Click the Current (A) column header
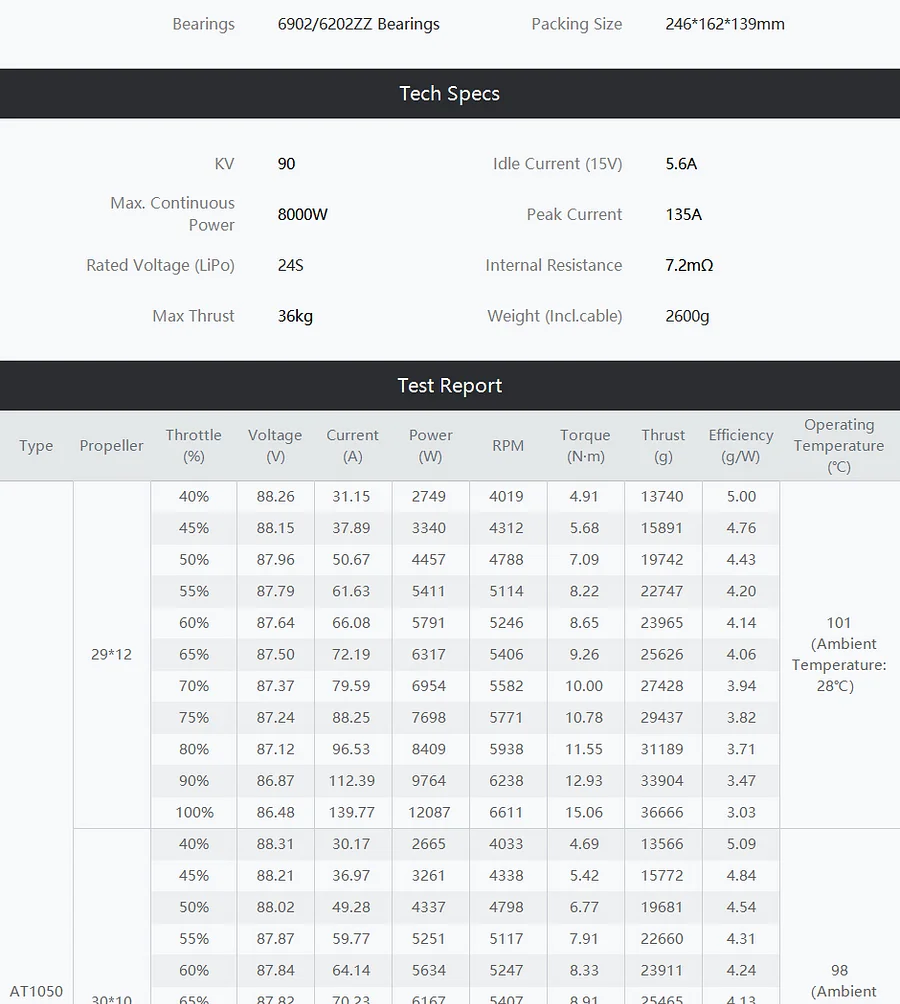Viewport: 900px width, 1004px height. 352,446
